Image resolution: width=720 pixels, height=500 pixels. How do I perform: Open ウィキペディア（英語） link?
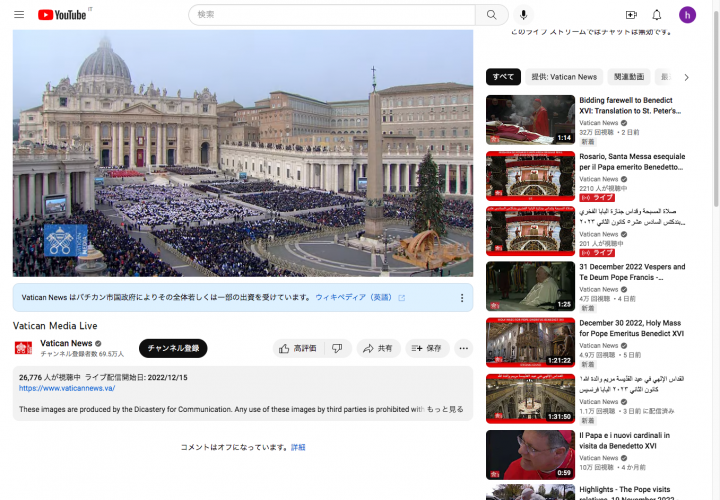click(x=355, y=298)
